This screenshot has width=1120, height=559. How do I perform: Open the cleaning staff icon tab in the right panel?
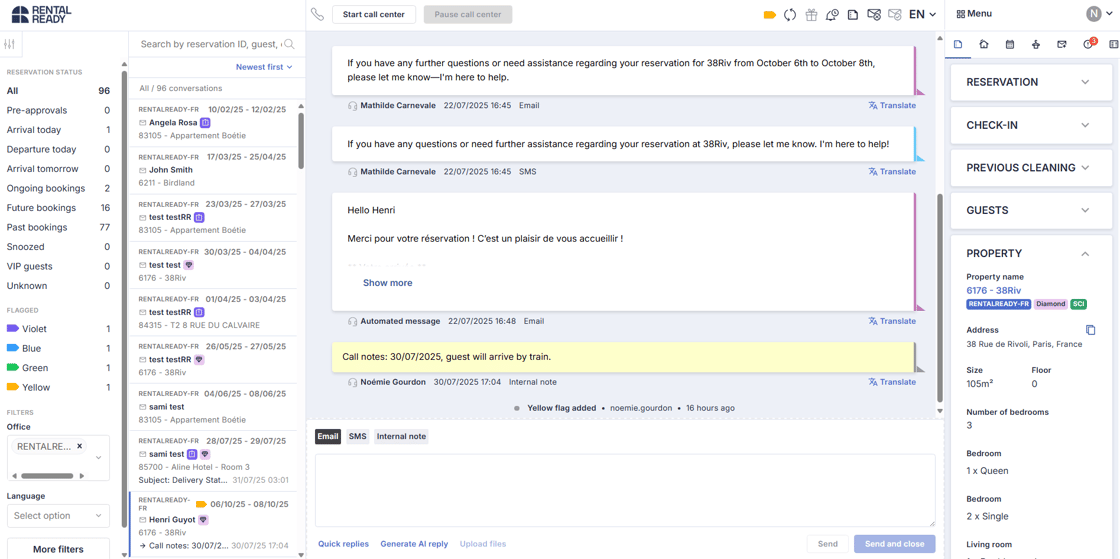(1036, 44)
